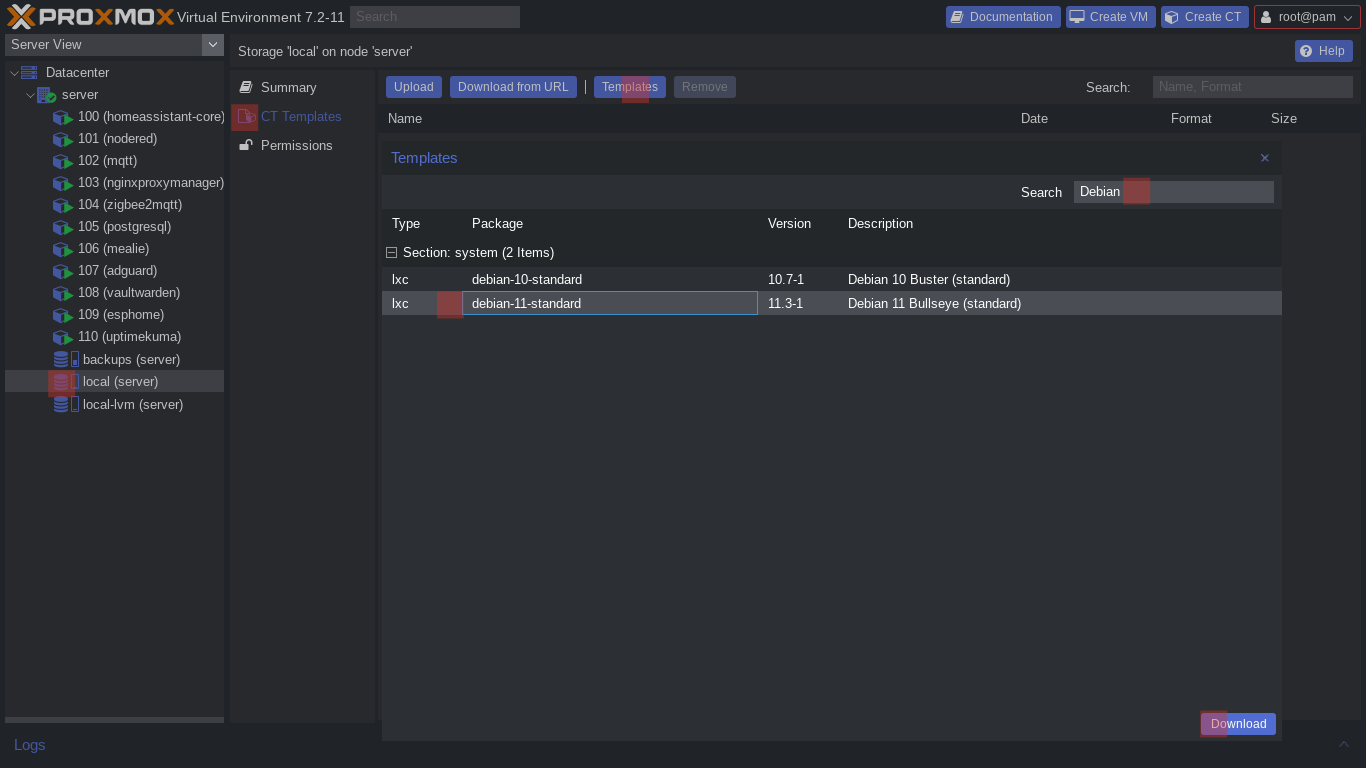Select backups (server) tree item

[x=114, y=359]
